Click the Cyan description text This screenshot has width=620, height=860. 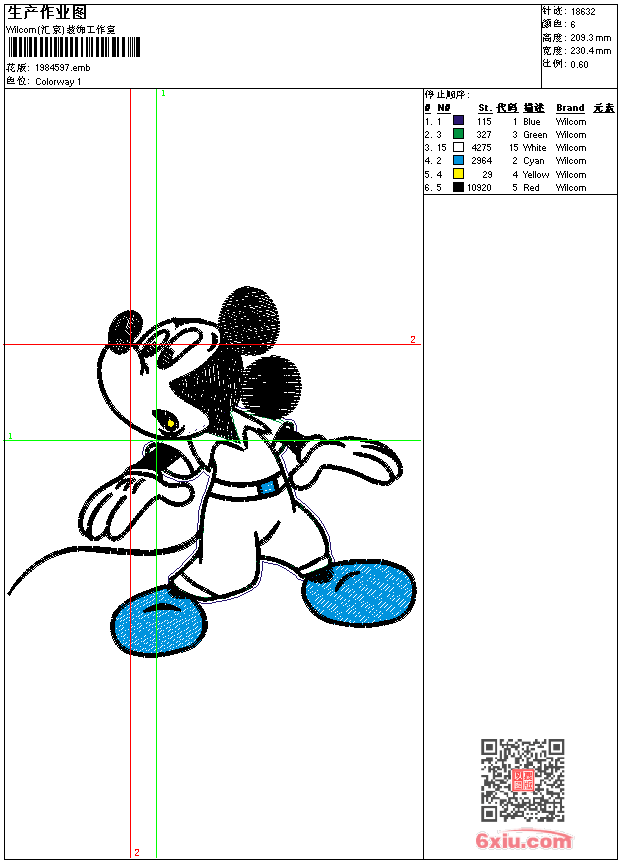[x=534, y=161]
